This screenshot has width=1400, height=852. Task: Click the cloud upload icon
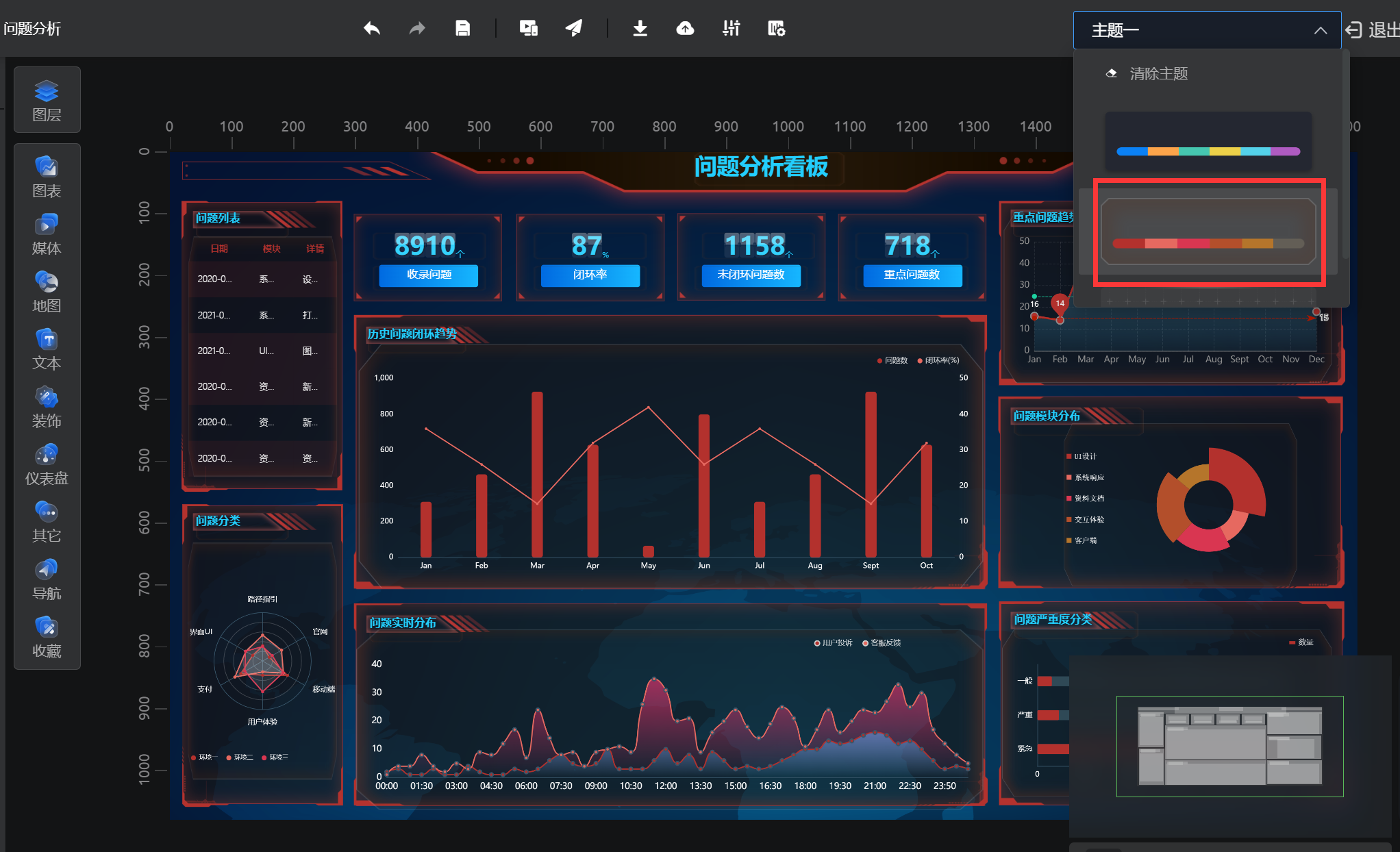pyautogui.click(x=685, y=28)
